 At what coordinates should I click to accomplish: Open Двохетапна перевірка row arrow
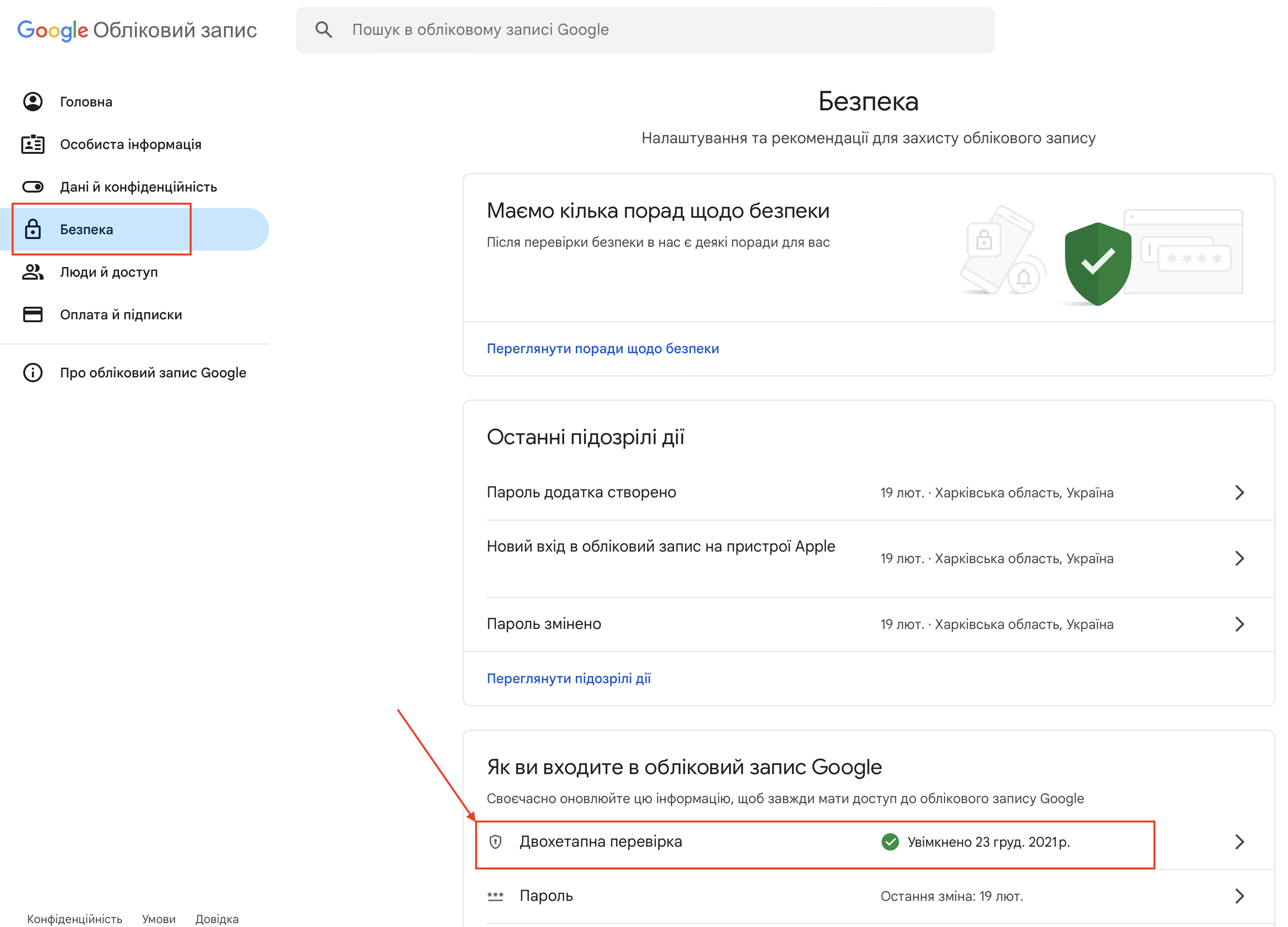pyautogui.click(x=1239, y=842)
